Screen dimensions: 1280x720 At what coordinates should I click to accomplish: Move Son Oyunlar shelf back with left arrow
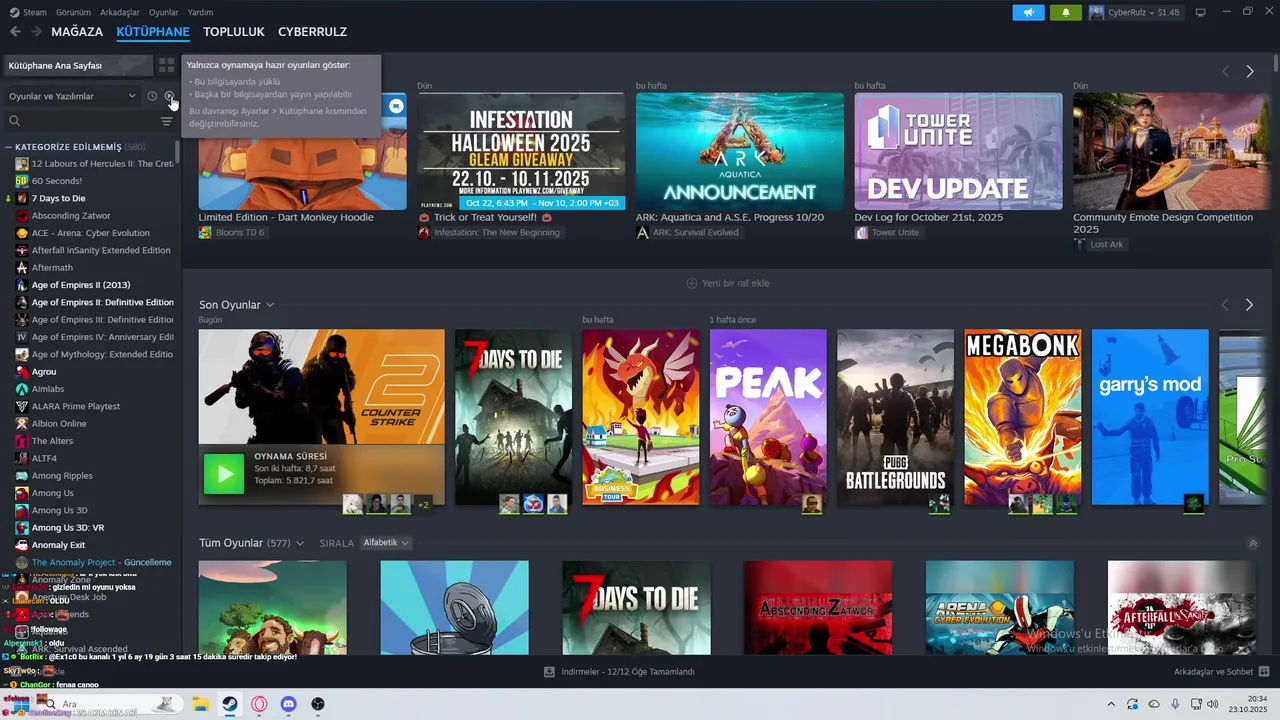click(x=1225, y=304)
